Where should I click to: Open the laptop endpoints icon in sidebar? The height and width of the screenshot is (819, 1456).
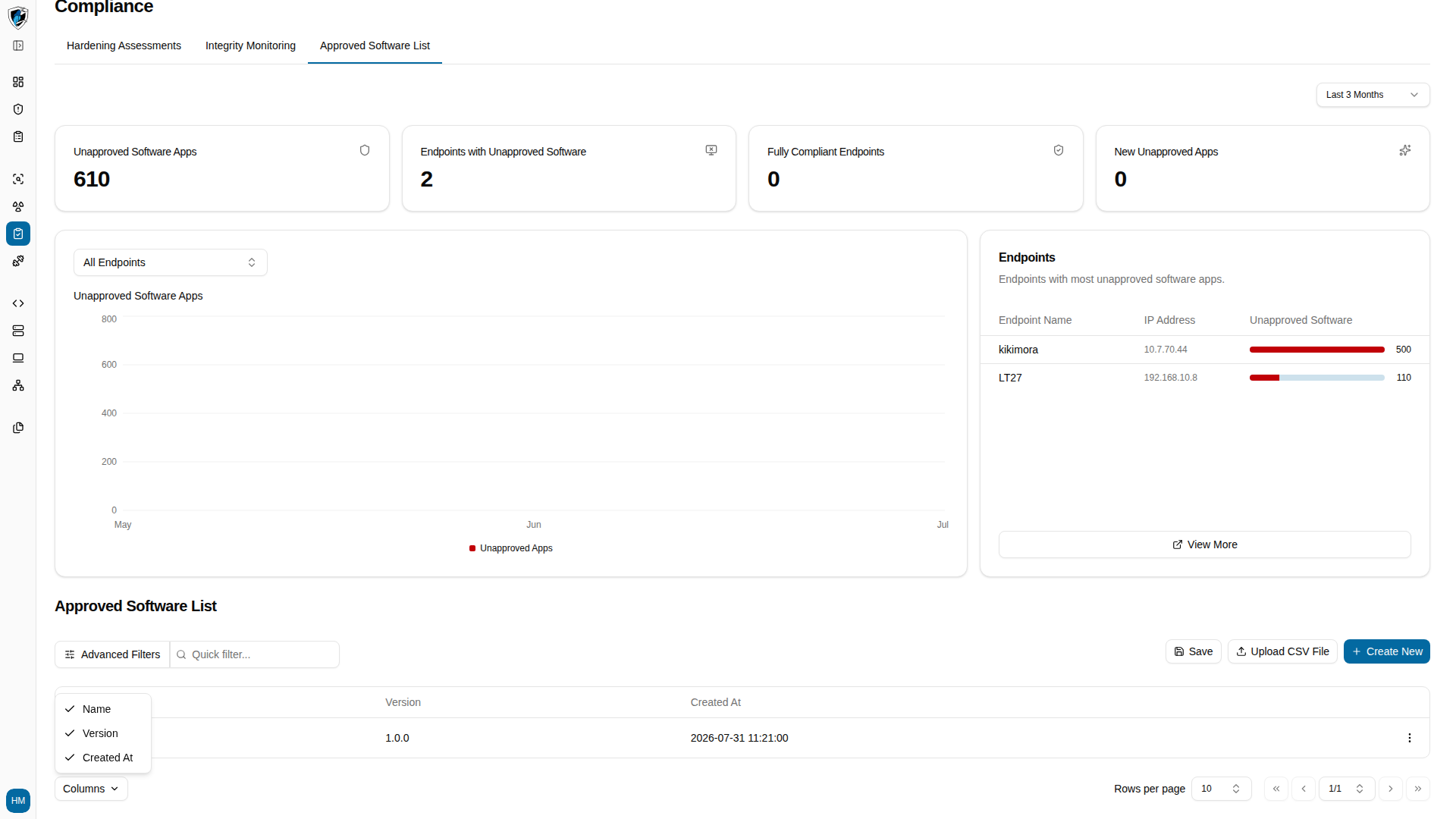18,358
